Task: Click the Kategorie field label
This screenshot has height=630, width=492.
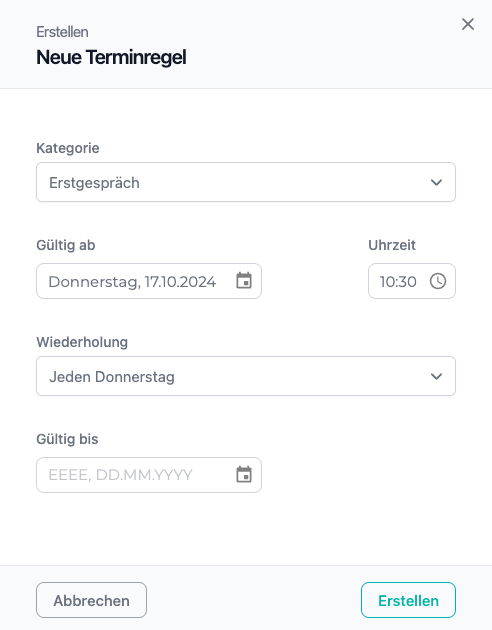Action: coord(68,148)
